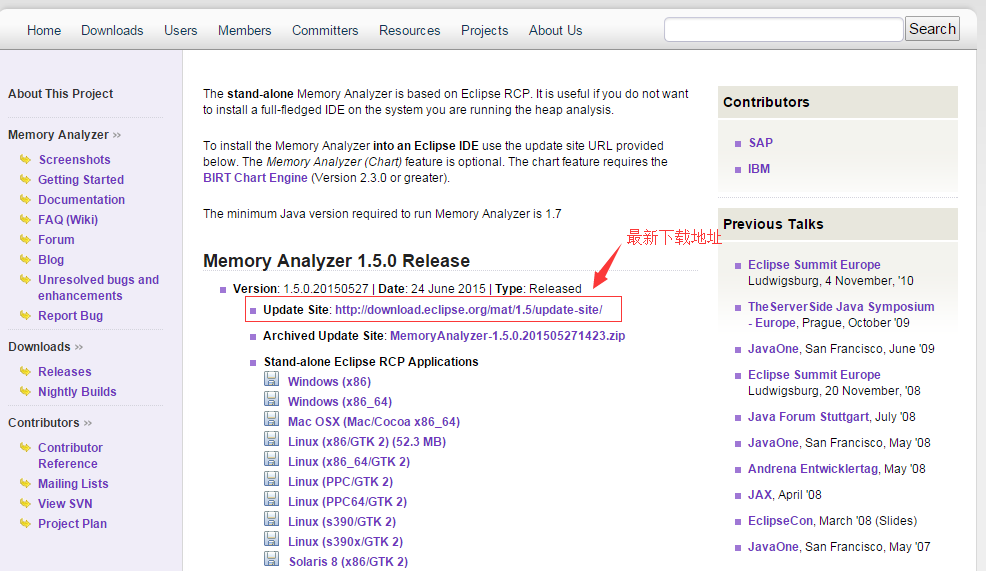The image size is (986, 571).
Task: Open Unresolved bugs and enhancements link
Action: click(98, 287)
